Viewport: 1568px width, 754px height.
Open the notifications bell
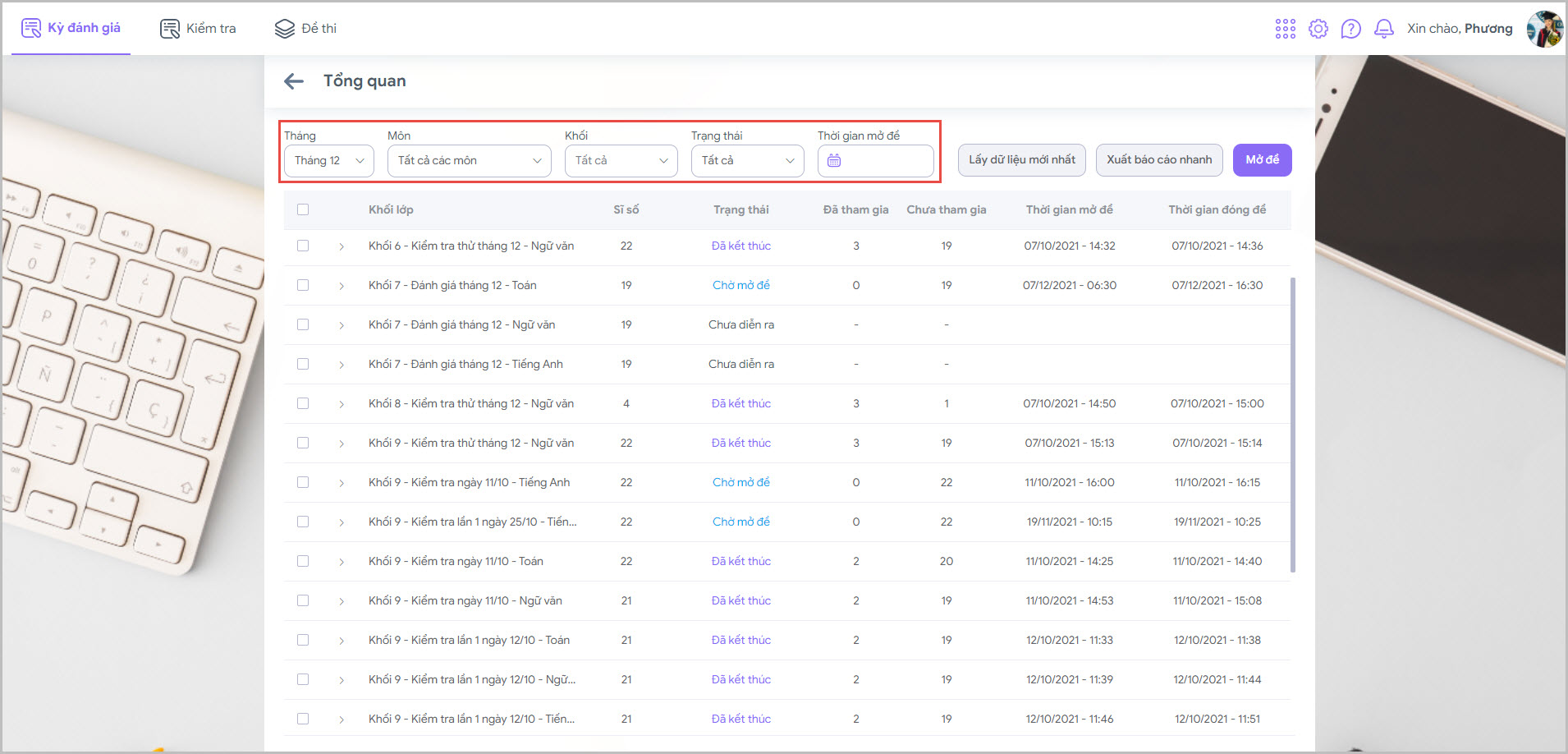[1383, 29]
